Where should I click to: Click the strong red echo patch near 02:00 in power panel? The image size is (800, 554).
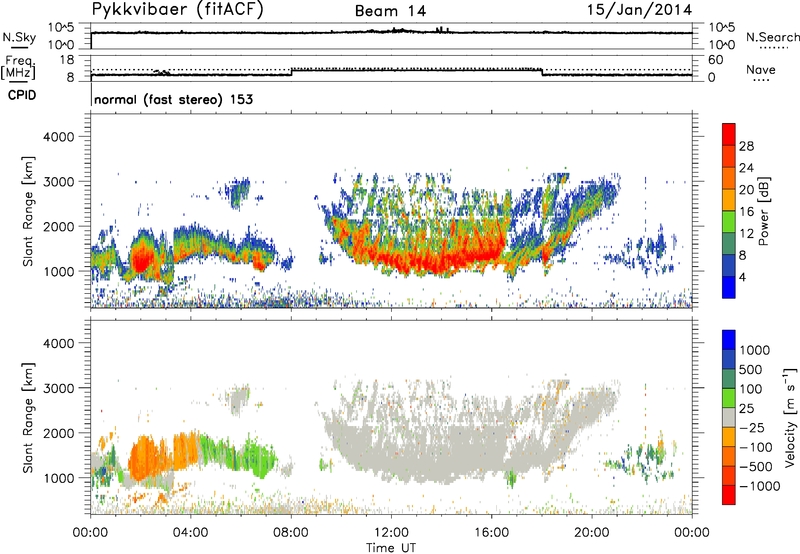point(142,259)
